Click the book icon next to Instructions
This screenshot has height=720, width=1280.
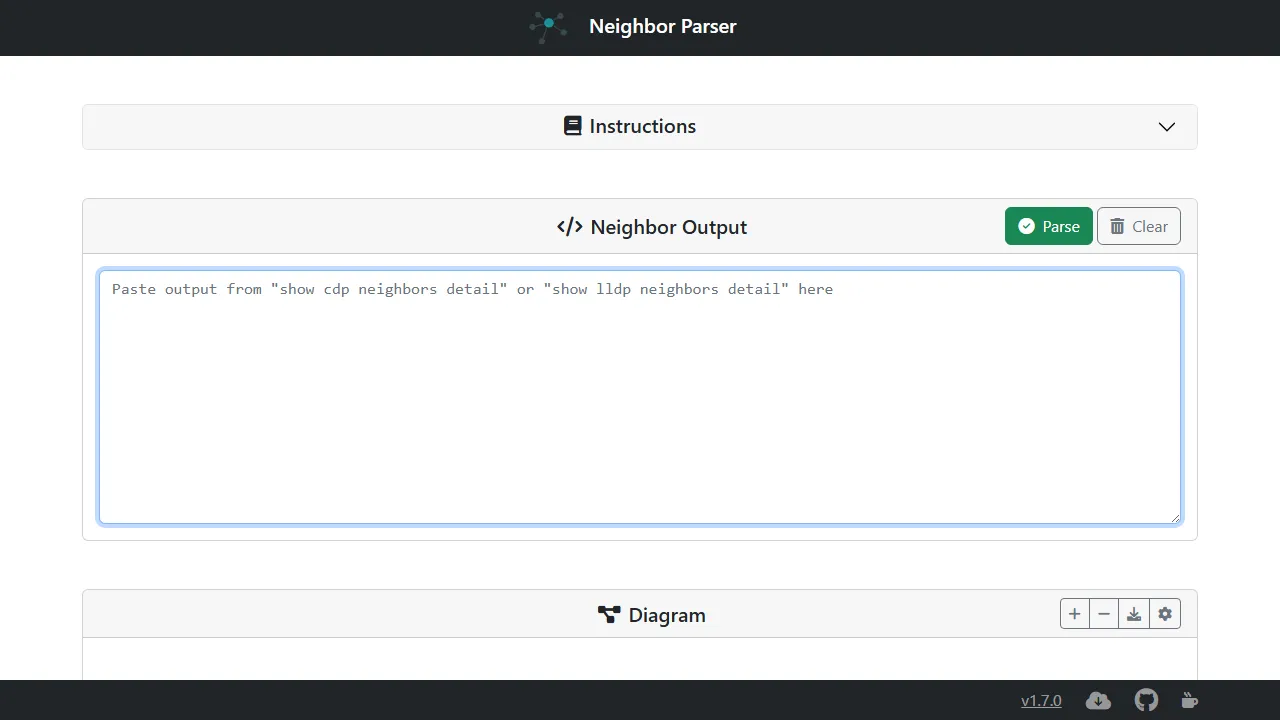[x=572, y=126]
